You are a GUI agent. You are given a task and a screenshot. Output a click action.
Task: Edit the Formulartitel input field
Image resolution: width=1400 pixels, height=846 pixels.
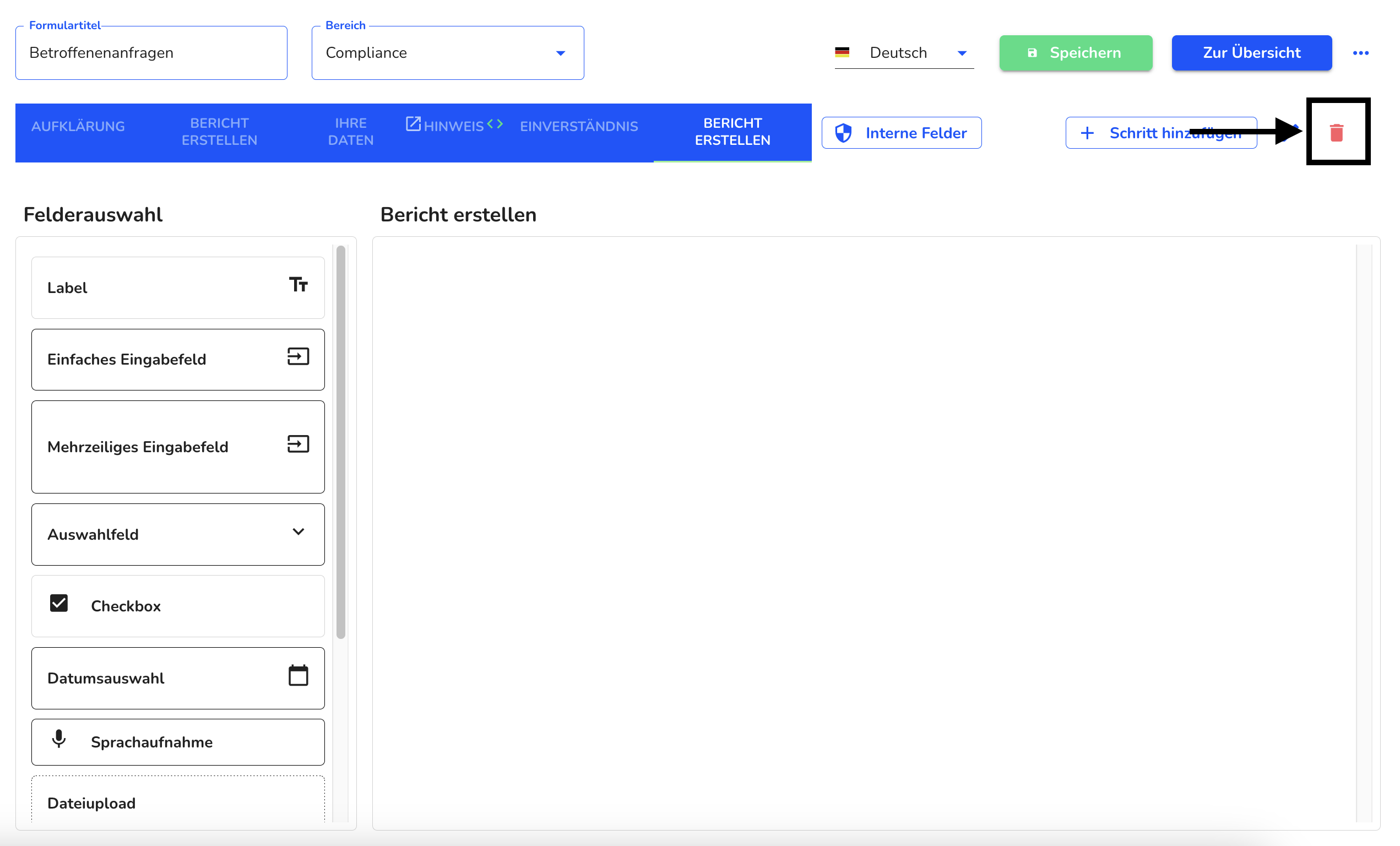152,53
